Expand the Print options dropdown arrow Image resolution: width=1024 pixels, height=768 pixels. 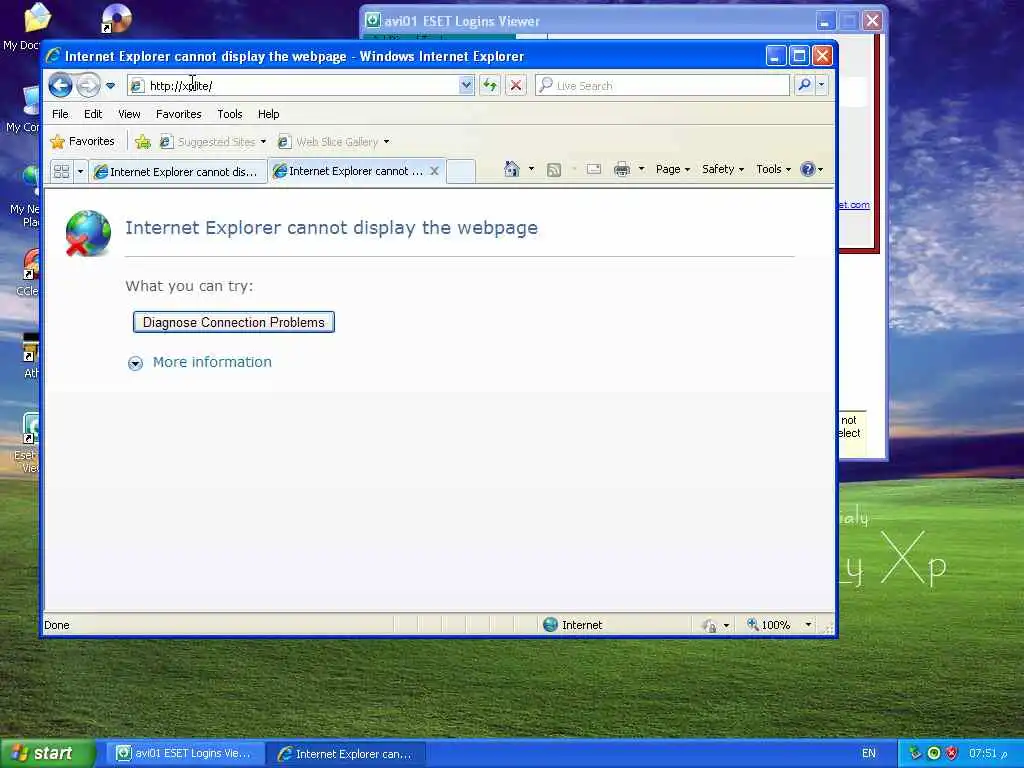[x=641, y=169]
